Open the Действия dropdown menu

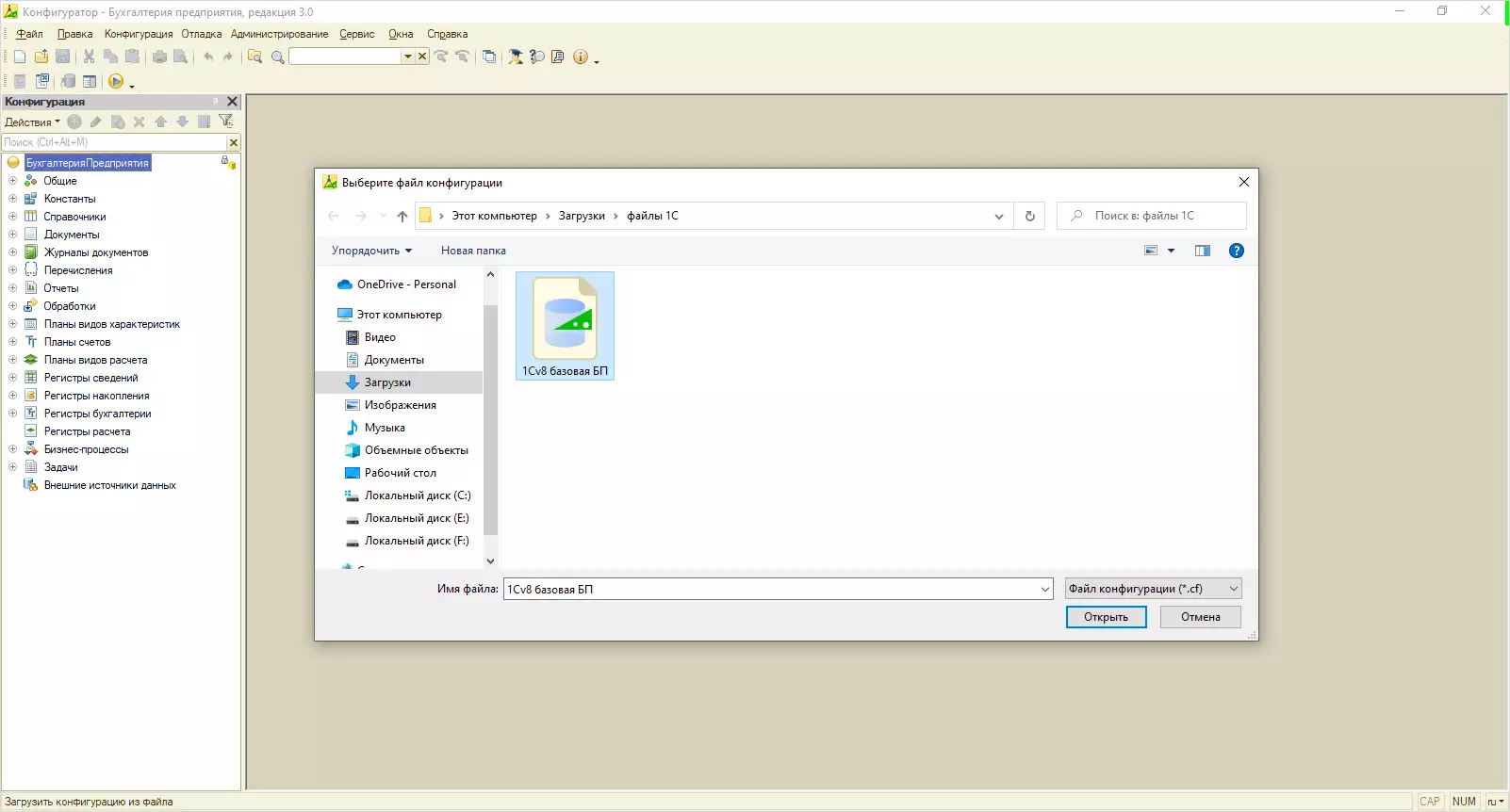pos(32,122)
